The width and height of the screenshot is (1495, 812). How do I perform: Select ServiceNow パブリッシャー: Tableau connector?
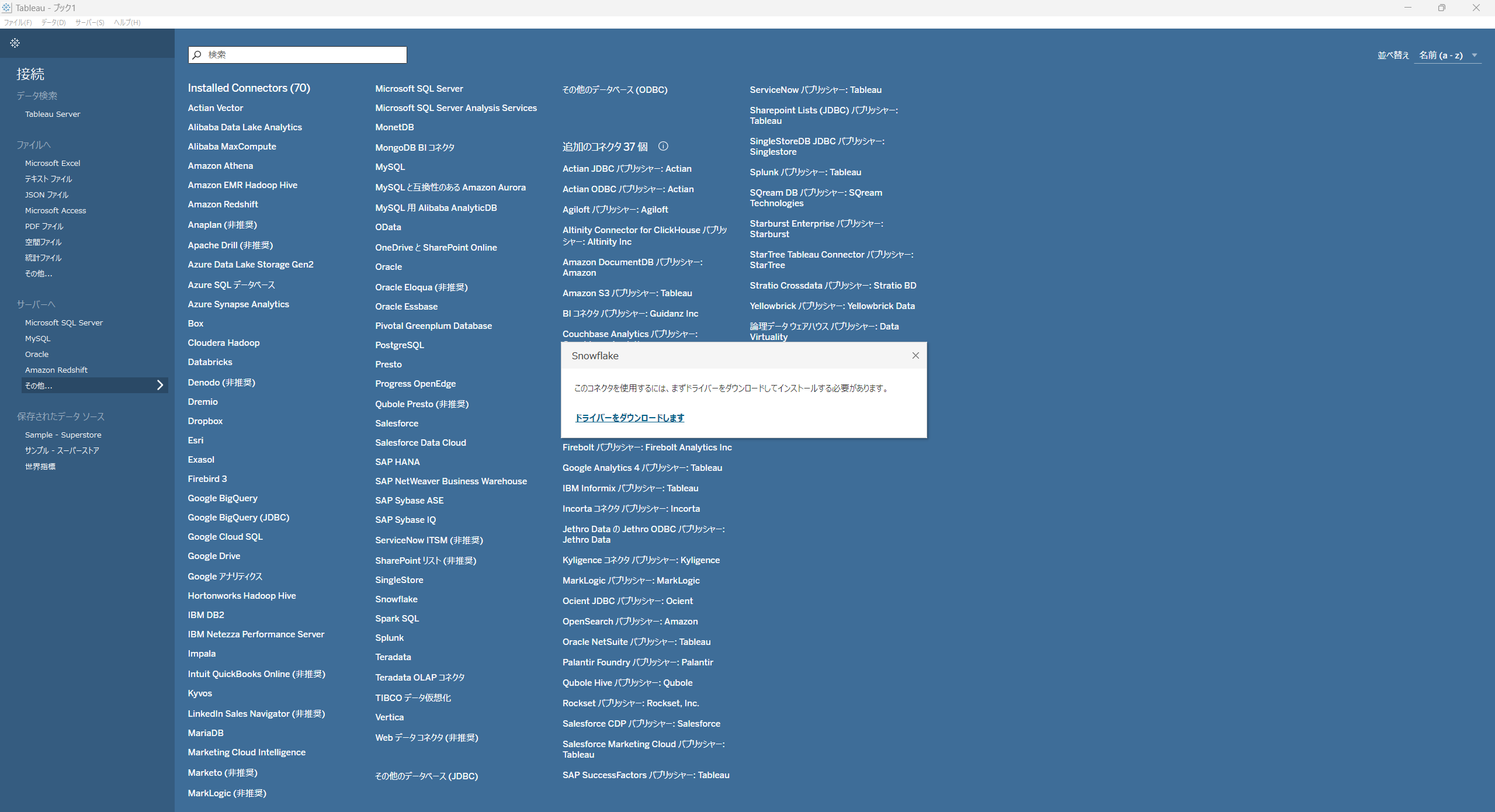816,90
